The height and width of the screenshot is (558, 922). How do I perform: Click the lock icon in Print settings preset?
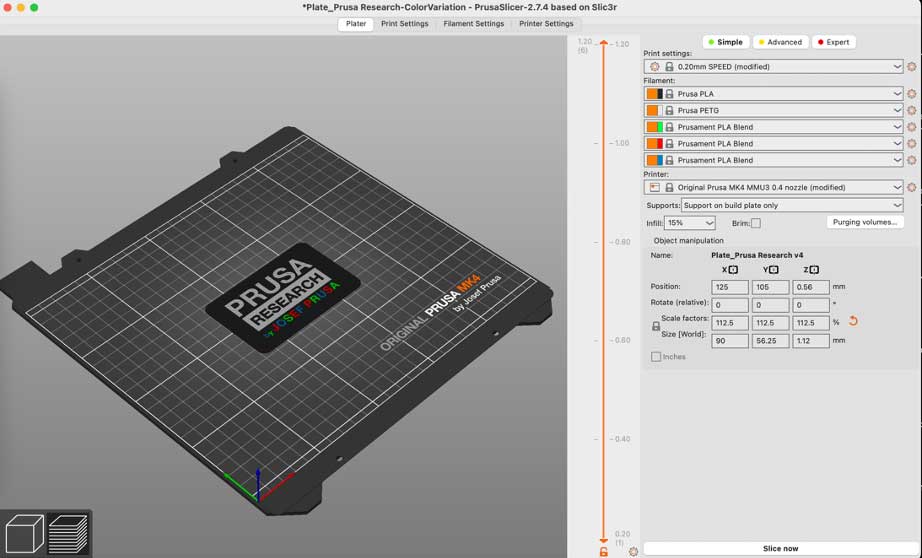[669, 66]
